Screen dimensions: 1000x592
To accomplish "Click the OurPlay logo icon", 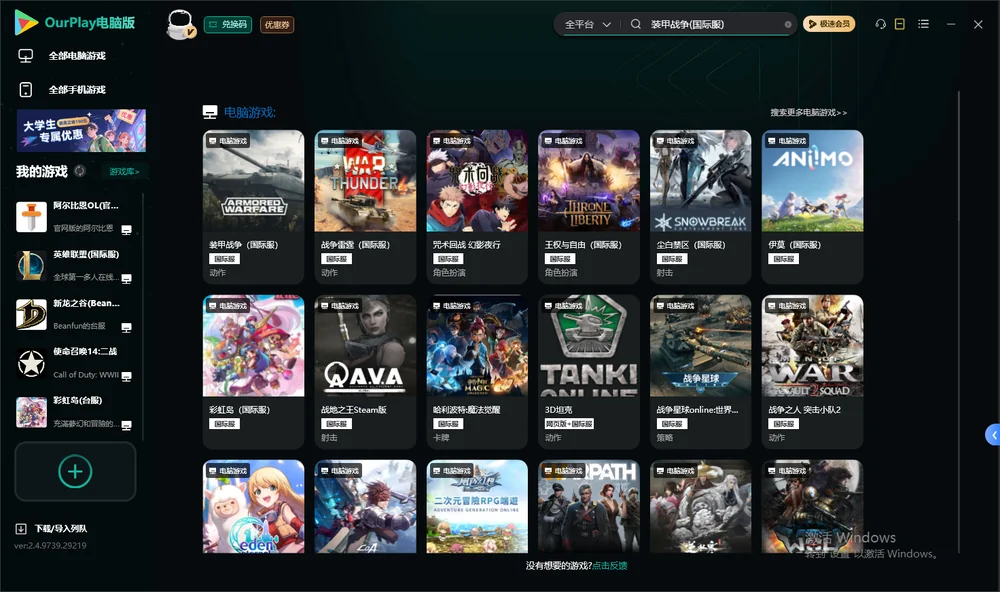I will pos(26,23).
